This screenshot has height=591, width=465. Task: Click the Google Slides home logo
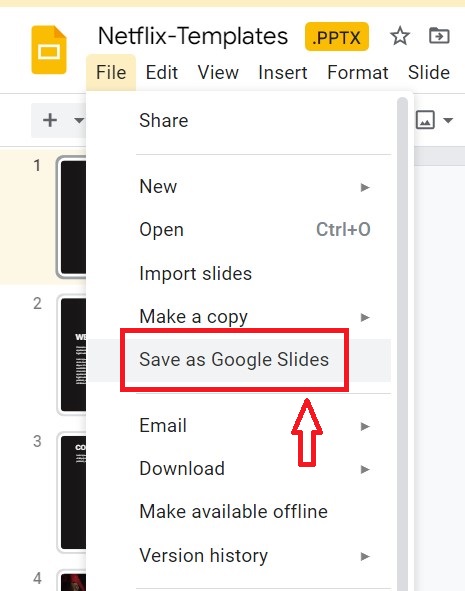pos(49,50)
